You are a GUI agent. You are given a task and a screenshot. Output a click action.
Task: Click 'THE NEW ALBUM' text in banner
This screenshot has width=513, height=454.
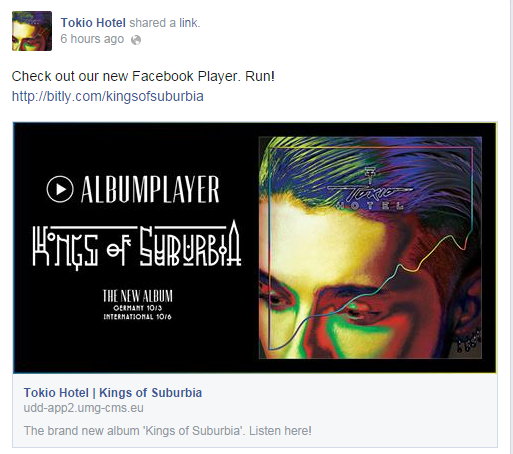coord(138,296)
